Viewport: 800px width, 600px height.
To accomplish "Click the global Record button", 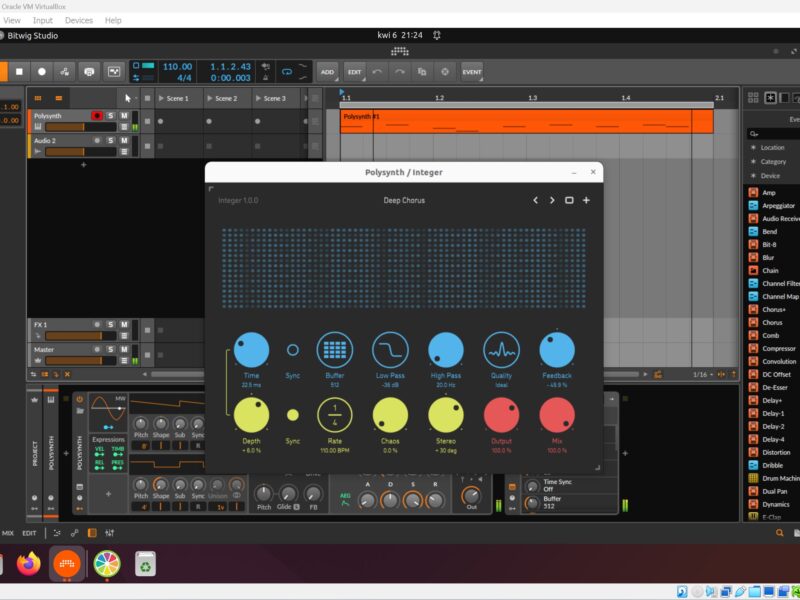I will pos(41,72).
